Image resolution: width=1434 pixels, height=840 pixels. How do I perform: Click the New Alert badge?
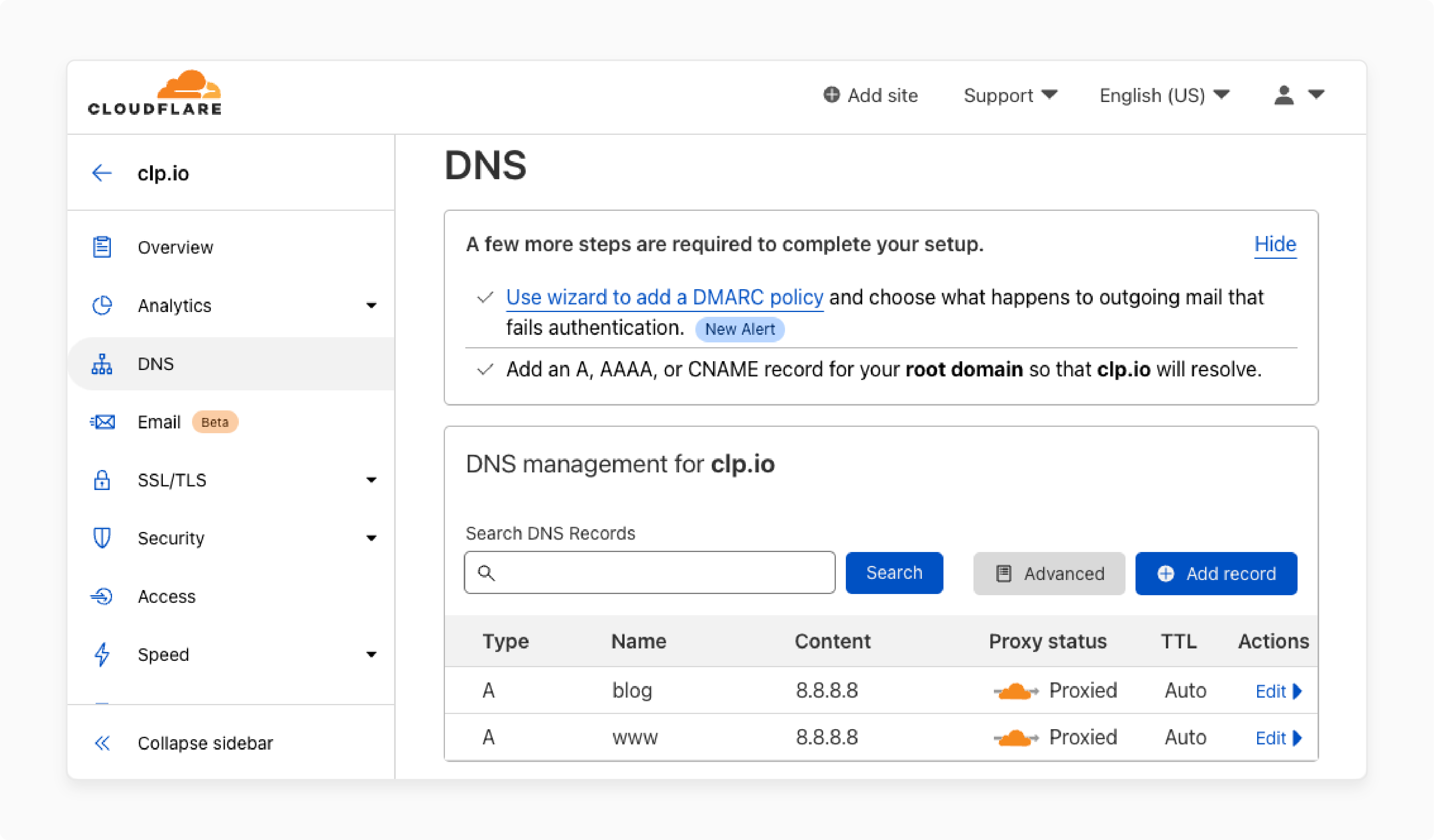pyautogui.click(x=740, y=329)
